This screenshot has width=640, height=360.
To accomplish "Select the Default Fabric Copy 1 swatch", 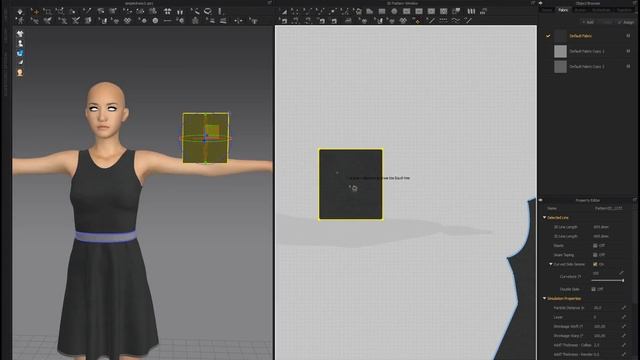I will 560,51.
